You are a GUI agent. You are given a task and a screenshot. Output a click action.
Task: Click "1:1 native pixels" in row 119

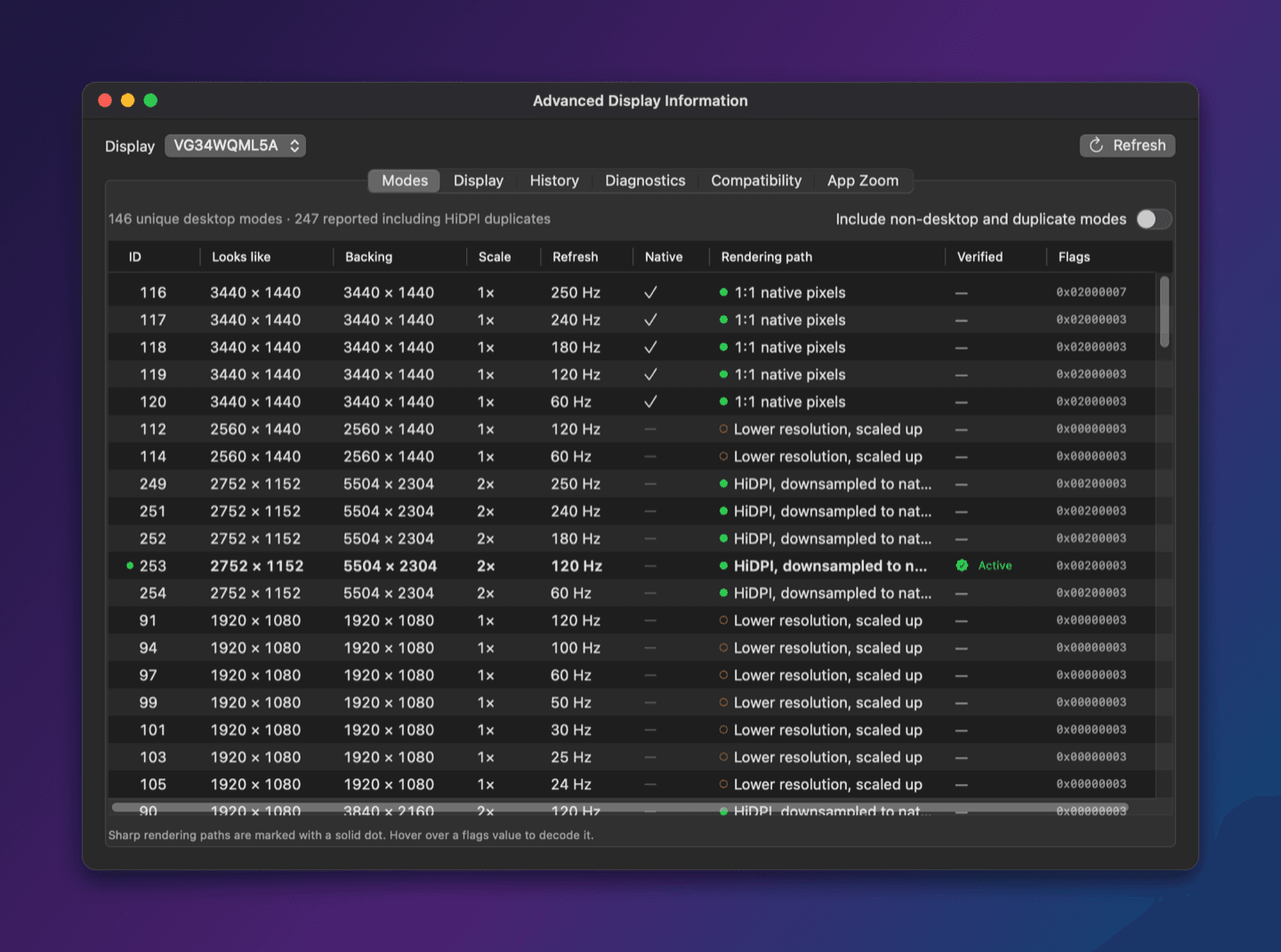point(790,375)
